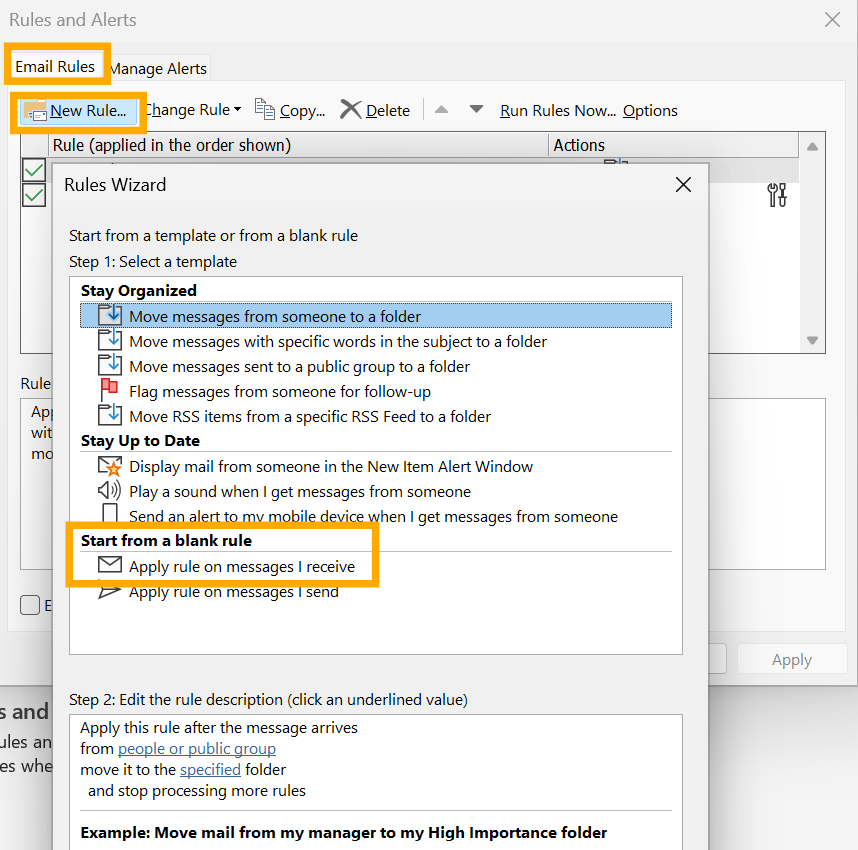Close the Rules and Alerts window

click(x=832, y=20)
